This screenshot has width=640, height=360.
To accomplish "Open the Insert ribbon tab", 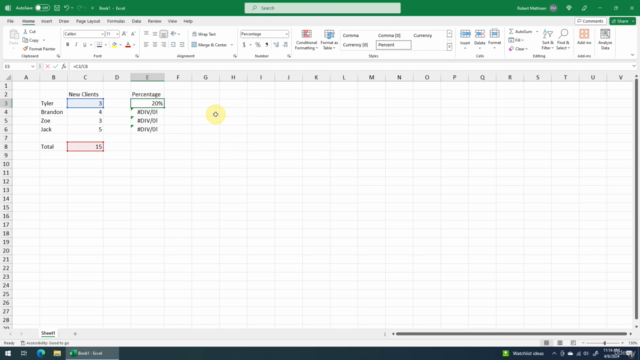I will (x=47, y=21).
